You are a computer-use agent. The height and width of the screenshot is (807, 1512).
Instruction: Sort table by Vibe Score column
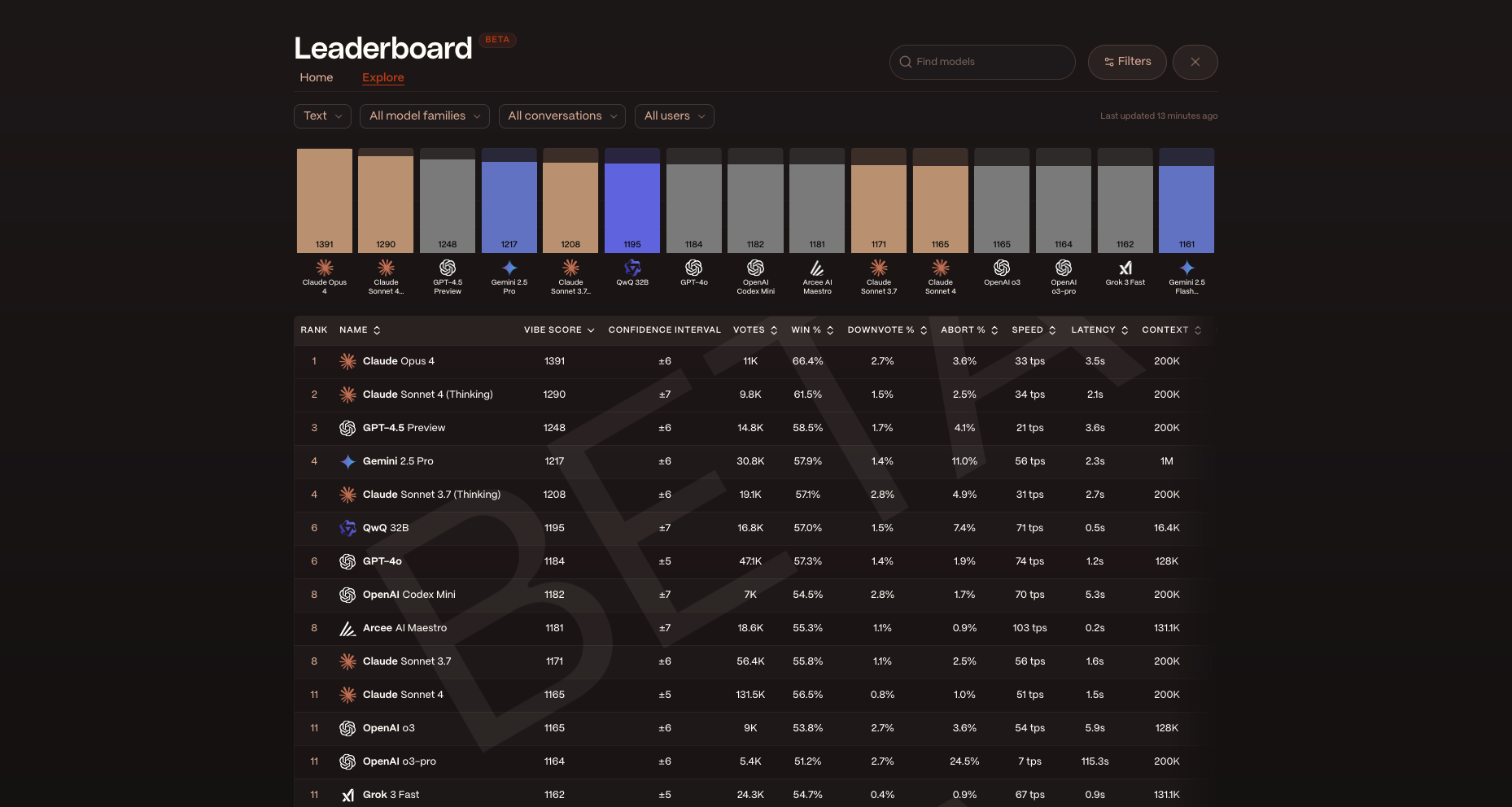(559, 330)
